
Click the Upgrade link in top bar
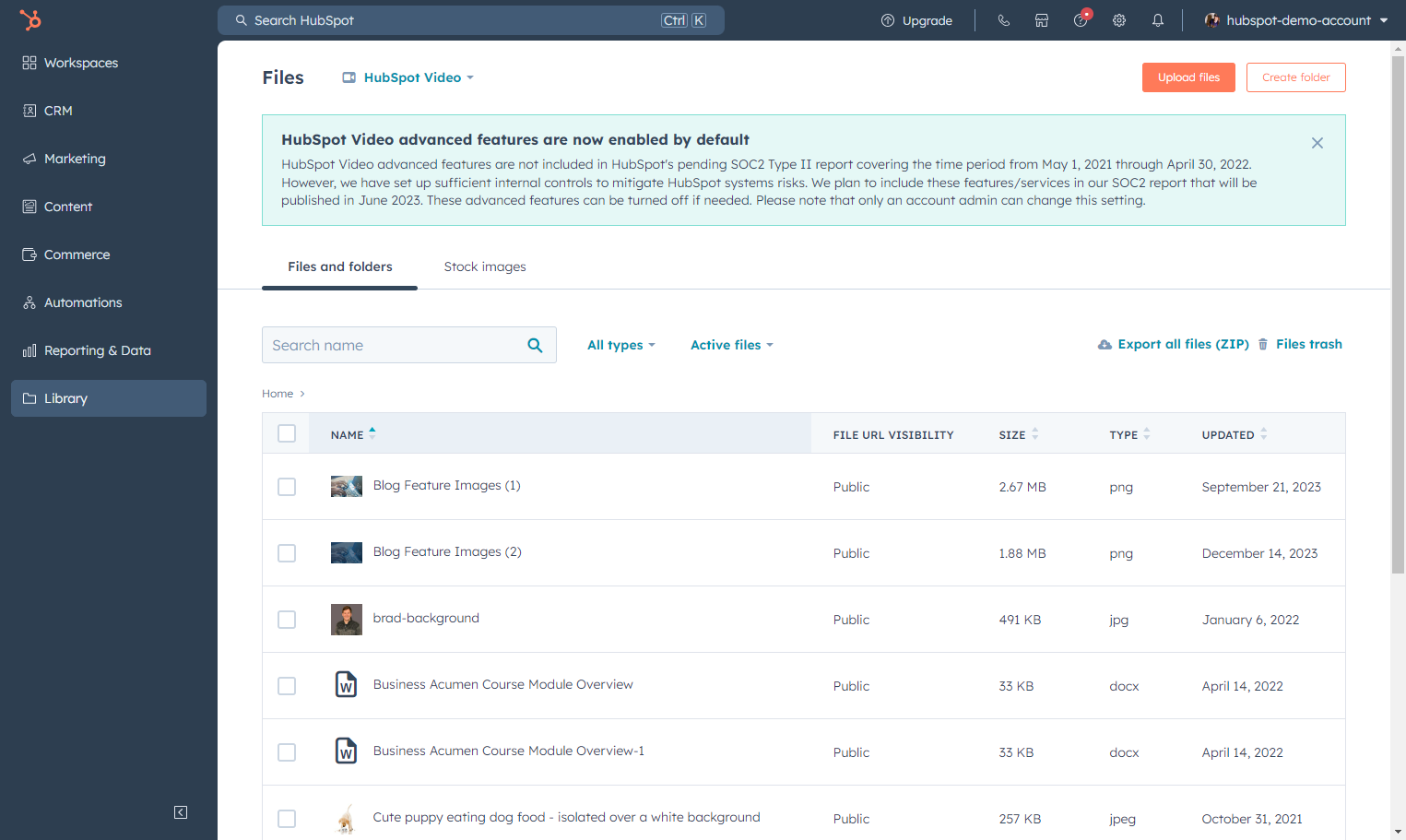point(916,20)
